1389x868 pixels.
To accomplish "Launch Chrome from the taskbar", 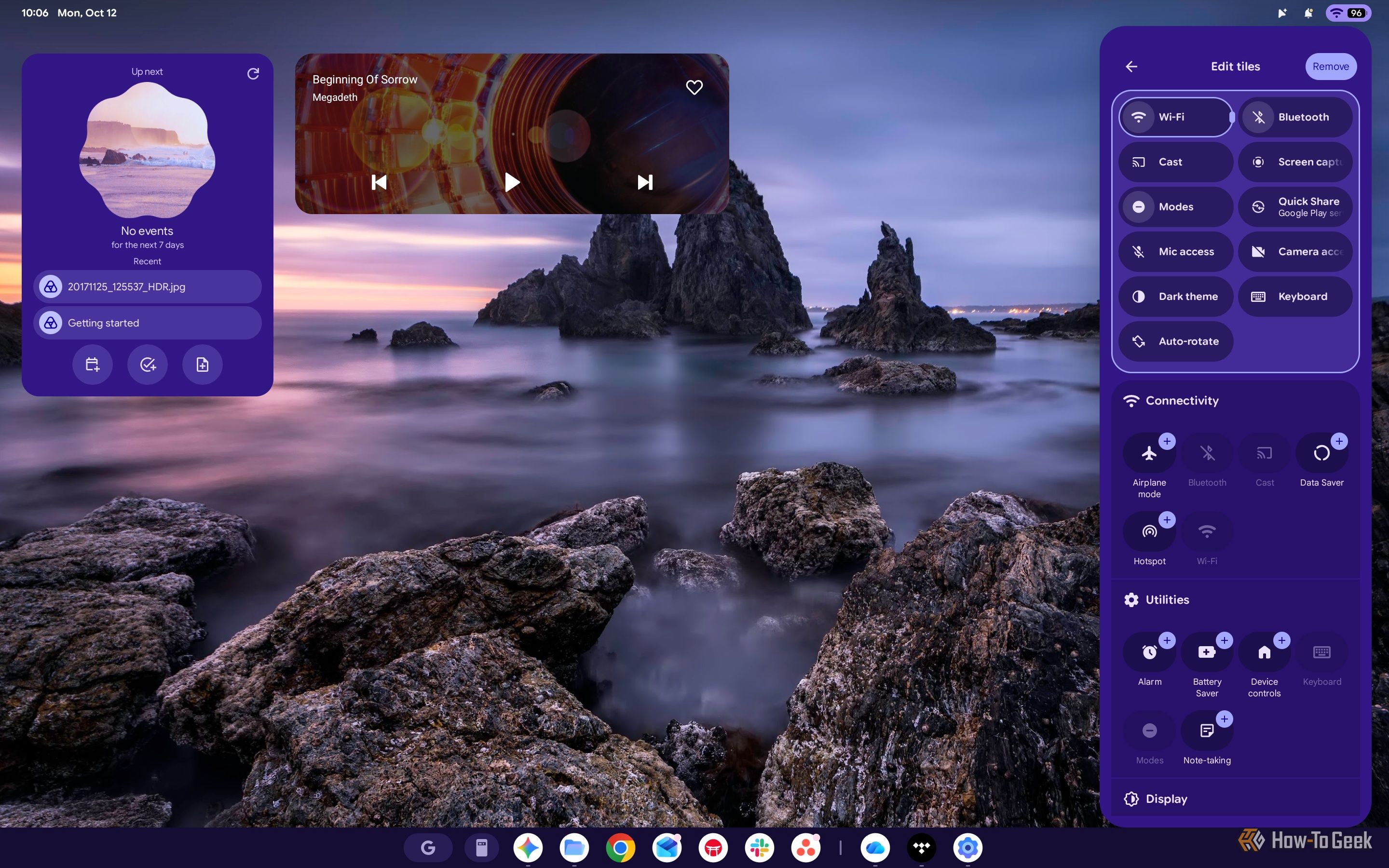I will (x=620, y=847).
